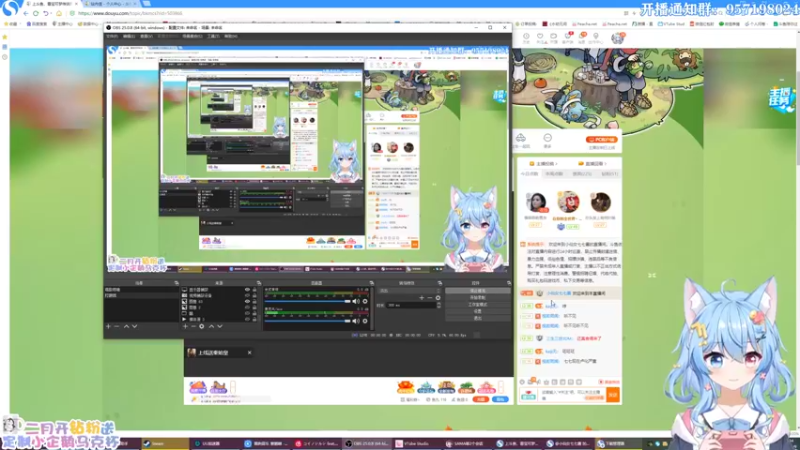The height and width of the screenshot is (450, 800).
Task: Open desktop audio settings gear in the mixer
Action: [x=365, y=301]
